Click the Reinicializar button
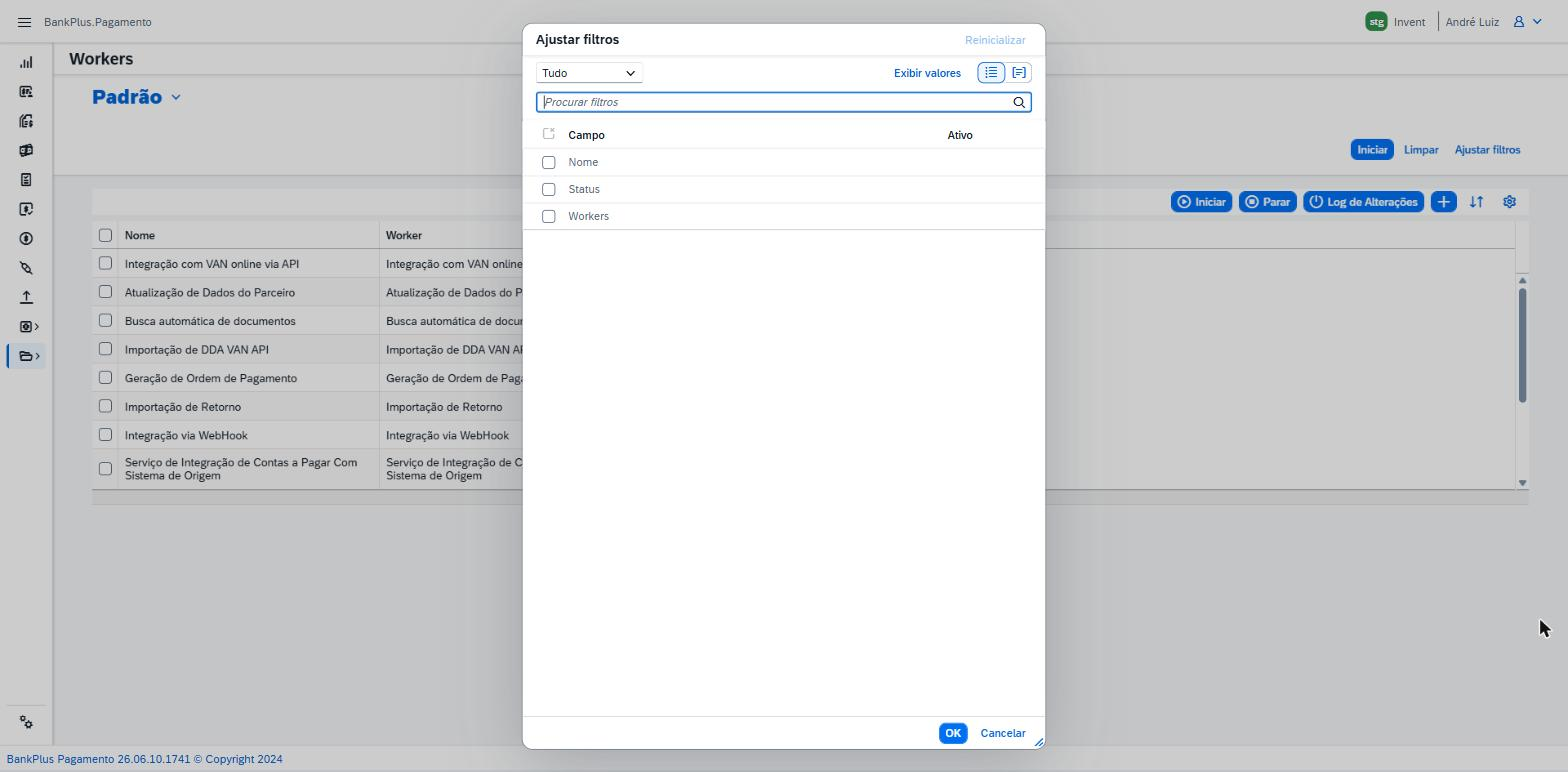 (995, 40)
